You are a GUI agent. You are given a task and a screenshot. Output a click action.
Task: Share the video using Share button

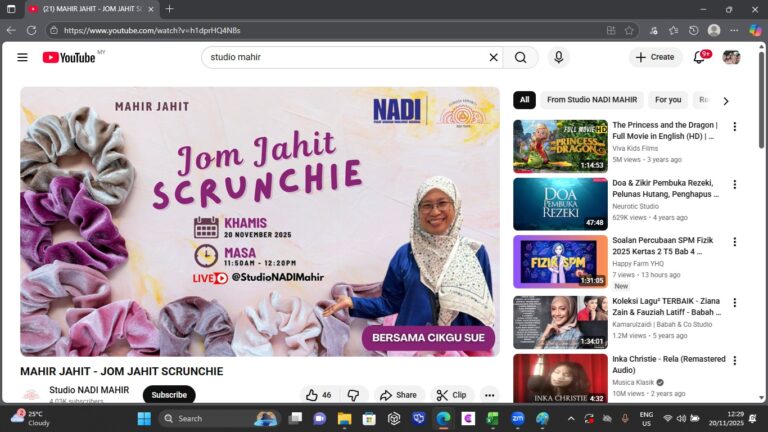[x=399, y=395]
